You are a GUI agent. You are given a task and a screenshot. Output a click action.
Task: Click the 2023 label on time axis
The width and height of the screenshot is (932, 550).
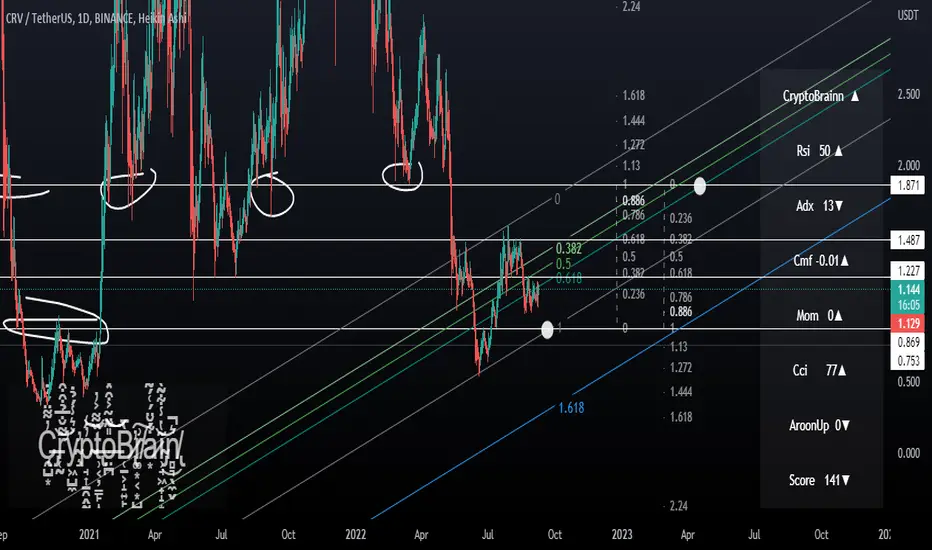622,535
